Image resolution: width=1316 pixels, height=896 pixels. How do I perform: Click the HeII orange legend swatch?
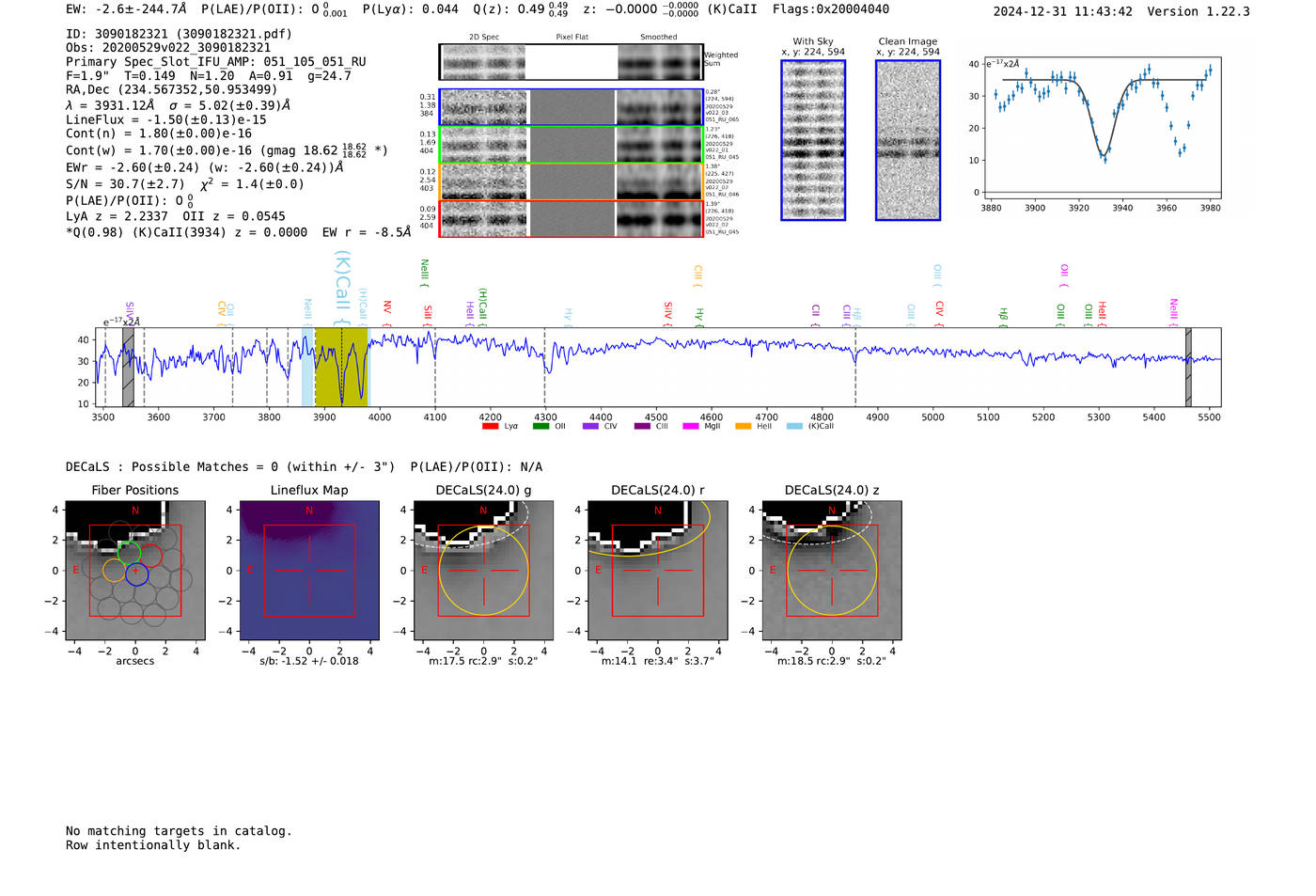pos(743,426)
